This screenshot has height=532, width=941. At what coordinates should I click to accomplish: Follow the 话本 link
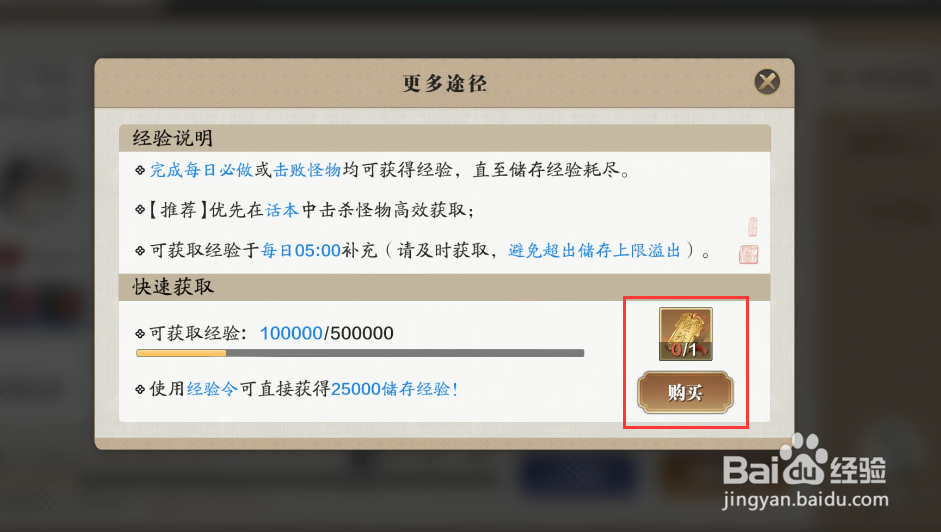[282, 210]
